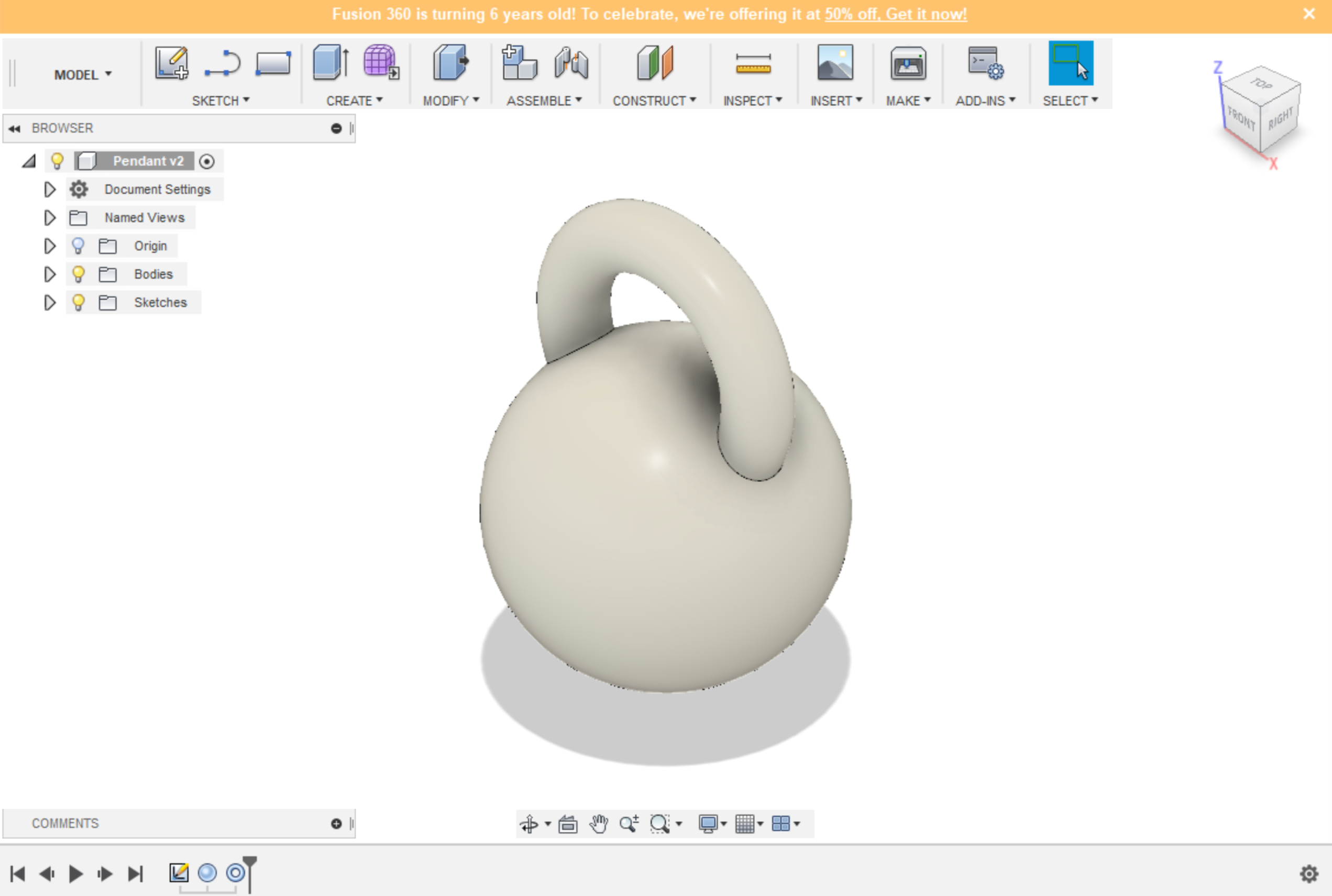1332x896 pixels.
Task: Open the CONSTRUCT menu
Action: pyautogui.click(x=654, y=101)
